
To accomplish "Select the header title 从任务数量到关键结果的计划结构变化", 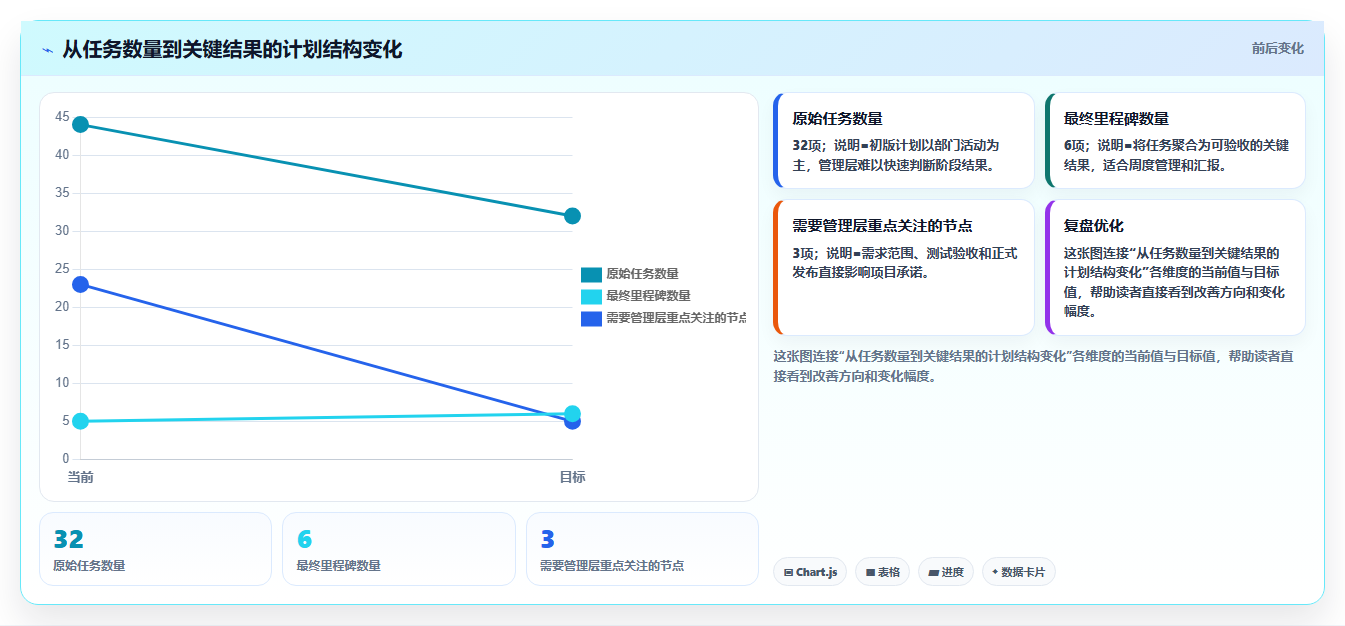I will (x=232, y=49).
